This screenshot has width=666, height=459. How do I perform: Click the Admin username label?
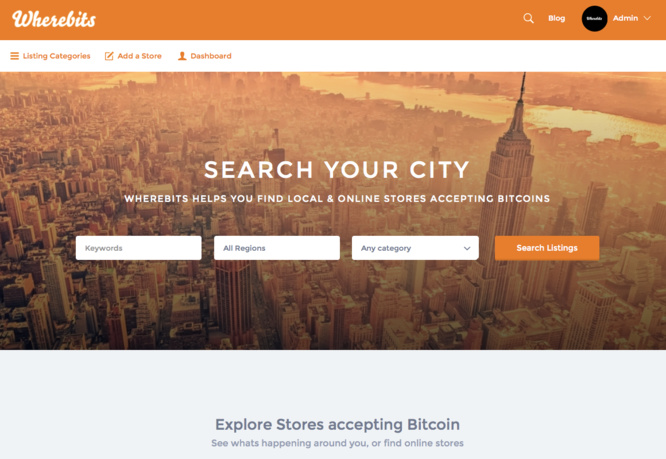[625, 18]
